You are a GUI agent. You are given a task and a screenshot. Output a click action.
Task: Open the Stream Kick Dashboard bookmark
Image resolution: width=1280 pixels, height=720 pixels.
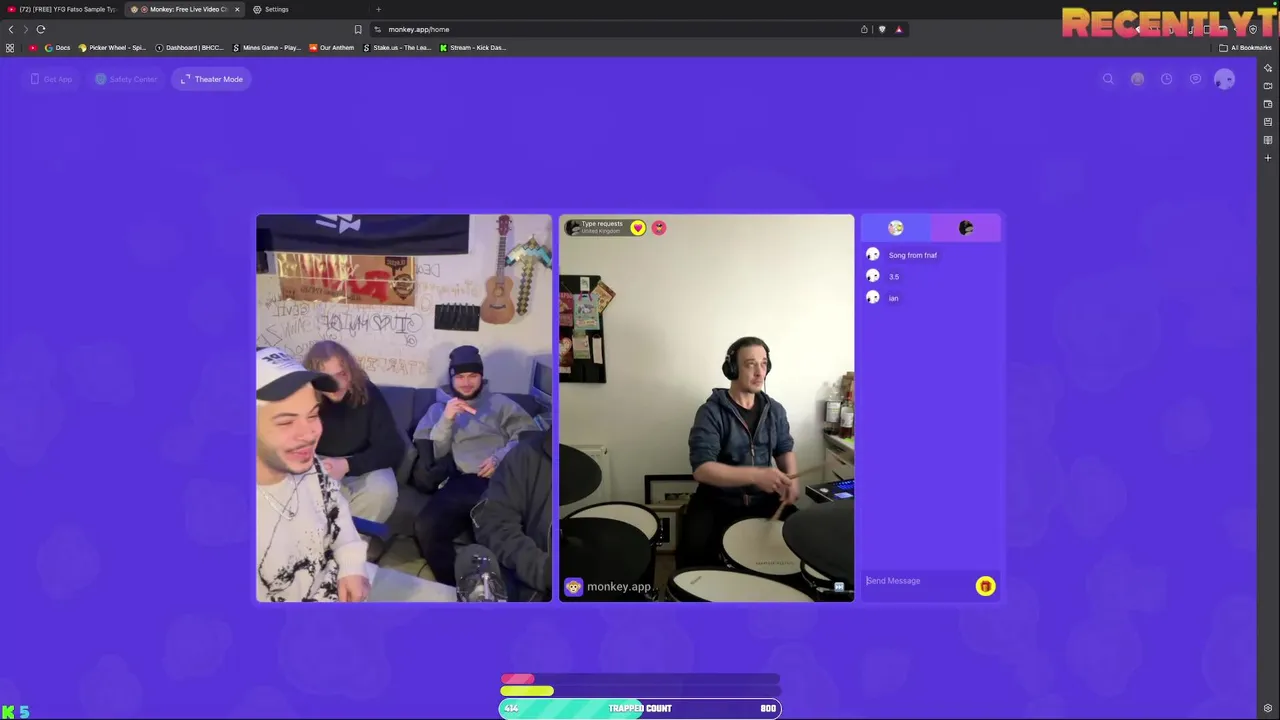[x=473, y=48]
